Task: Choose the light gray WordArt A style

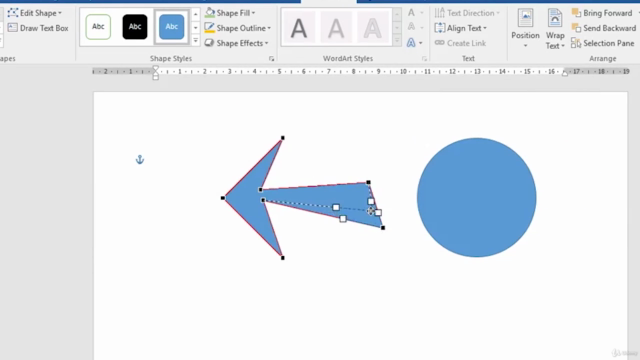Action: [x=336, y=28]
